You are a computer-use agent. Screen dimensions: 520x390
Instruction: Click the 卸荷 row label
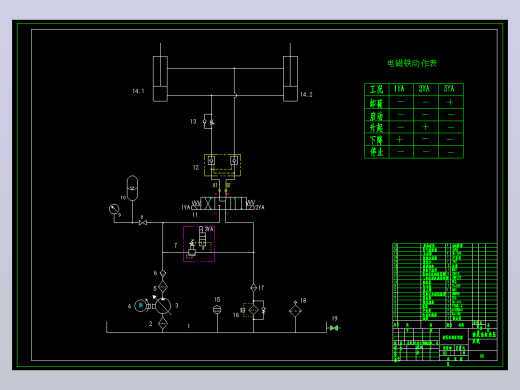tap(376, 103)
